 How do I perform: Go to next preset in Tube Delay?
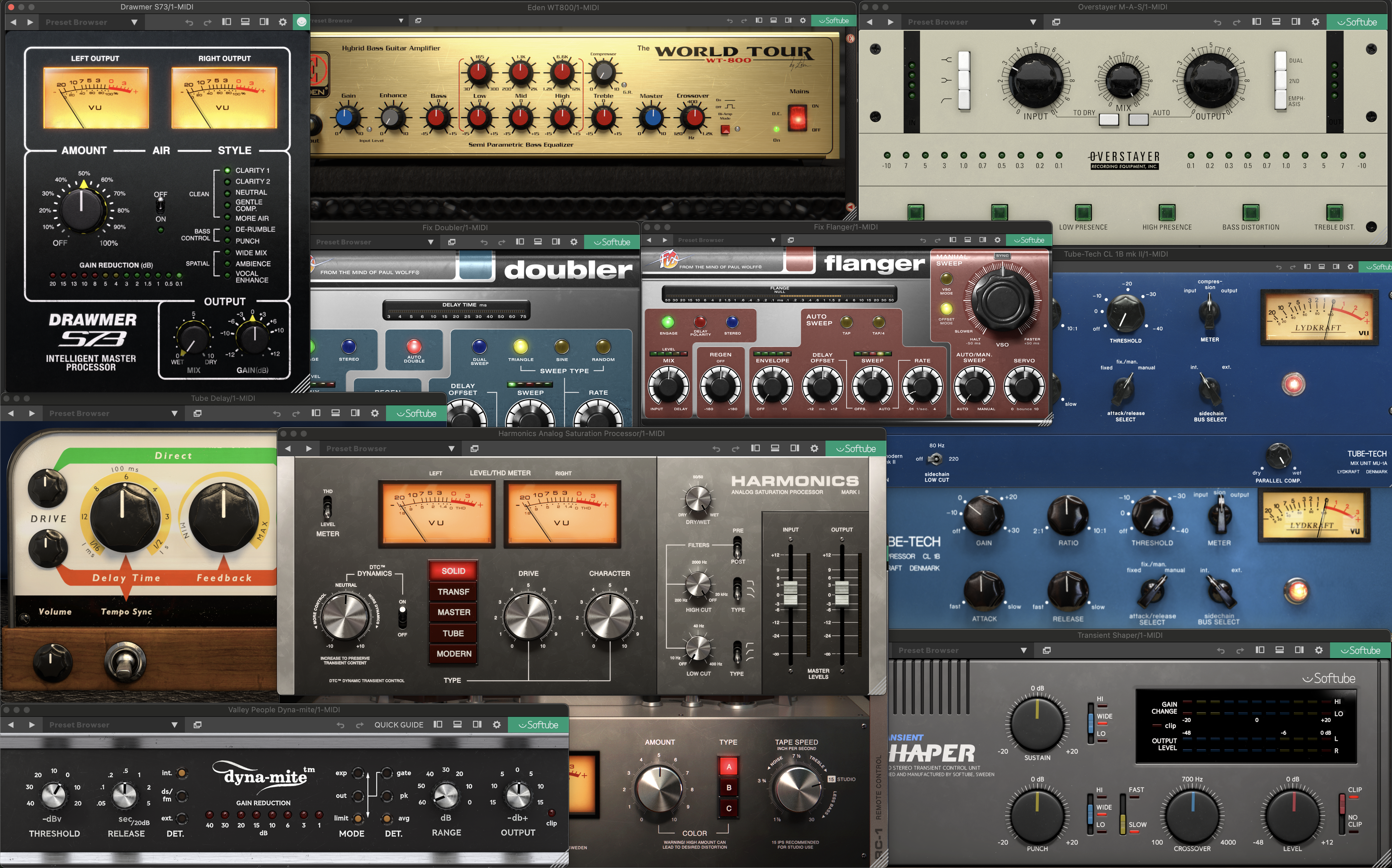(x=31, y=413)
